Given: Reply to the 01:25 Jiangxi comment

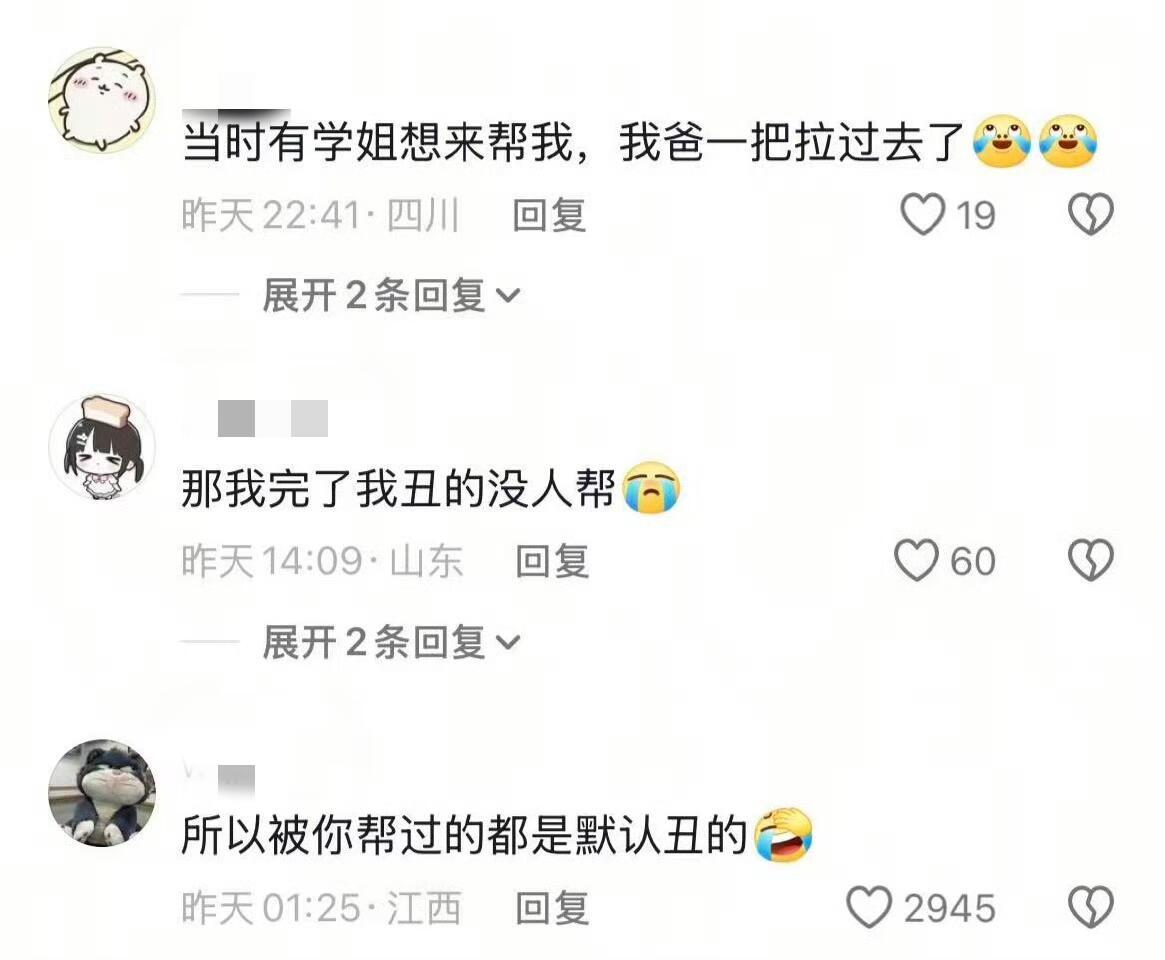Looking at the screenshot, I should point(552,908).
